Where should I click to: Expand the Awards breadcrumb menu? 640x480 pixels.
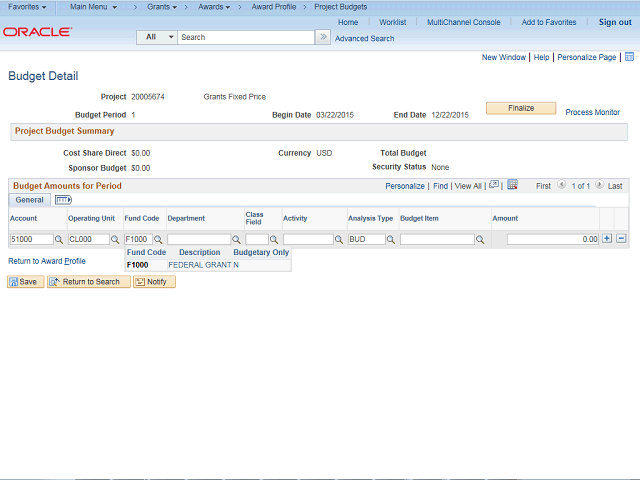pyautogui.click(x=214, y=7)
